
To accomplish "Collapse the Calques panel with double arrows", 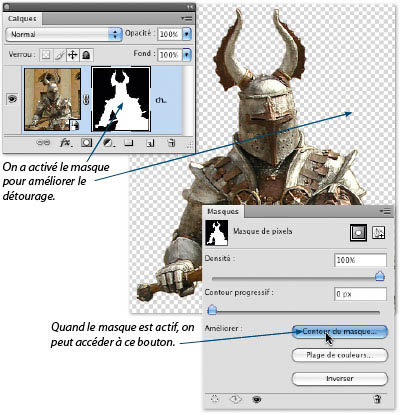I will (190, 7).
